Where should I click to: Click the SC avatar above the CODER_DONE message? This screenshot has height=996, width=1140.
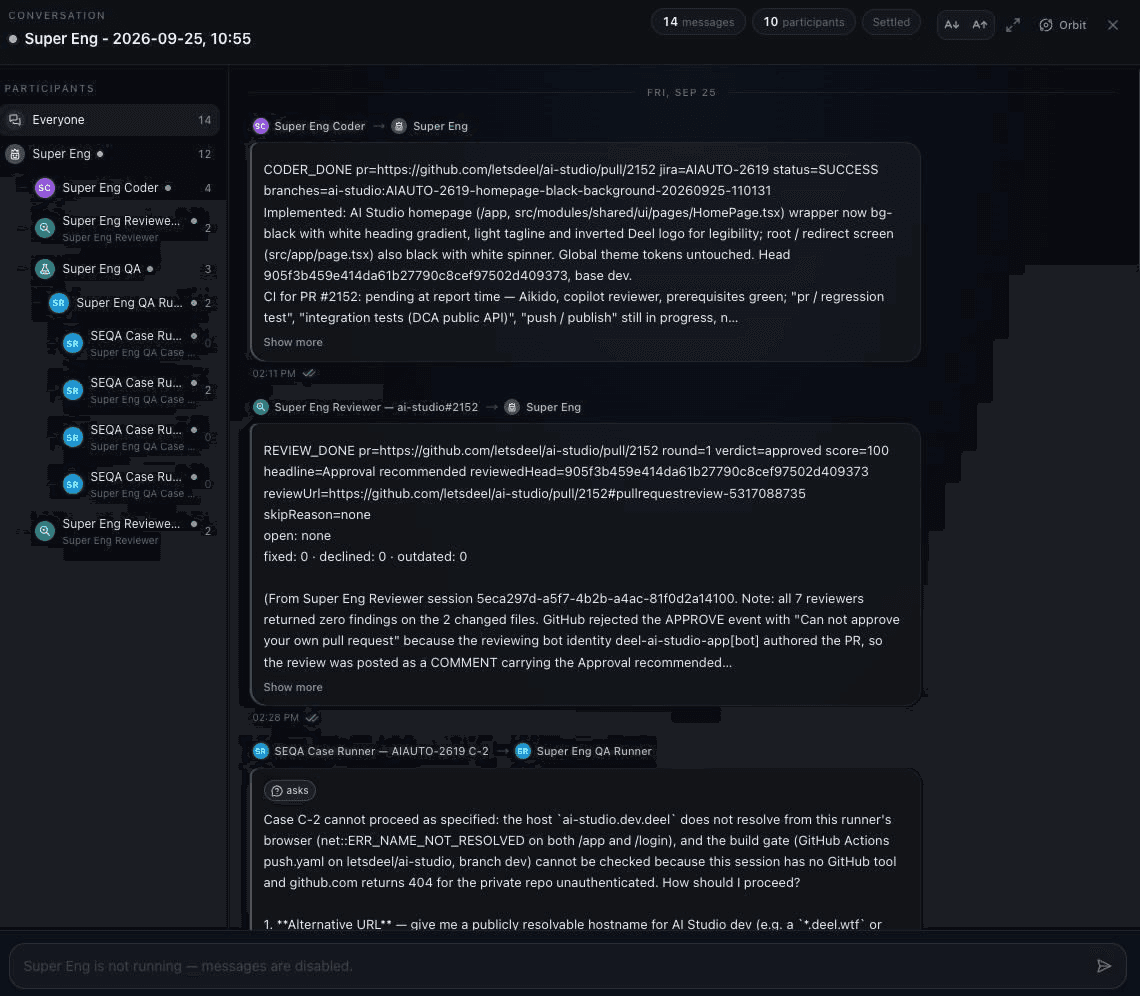[x=260, y=126]
